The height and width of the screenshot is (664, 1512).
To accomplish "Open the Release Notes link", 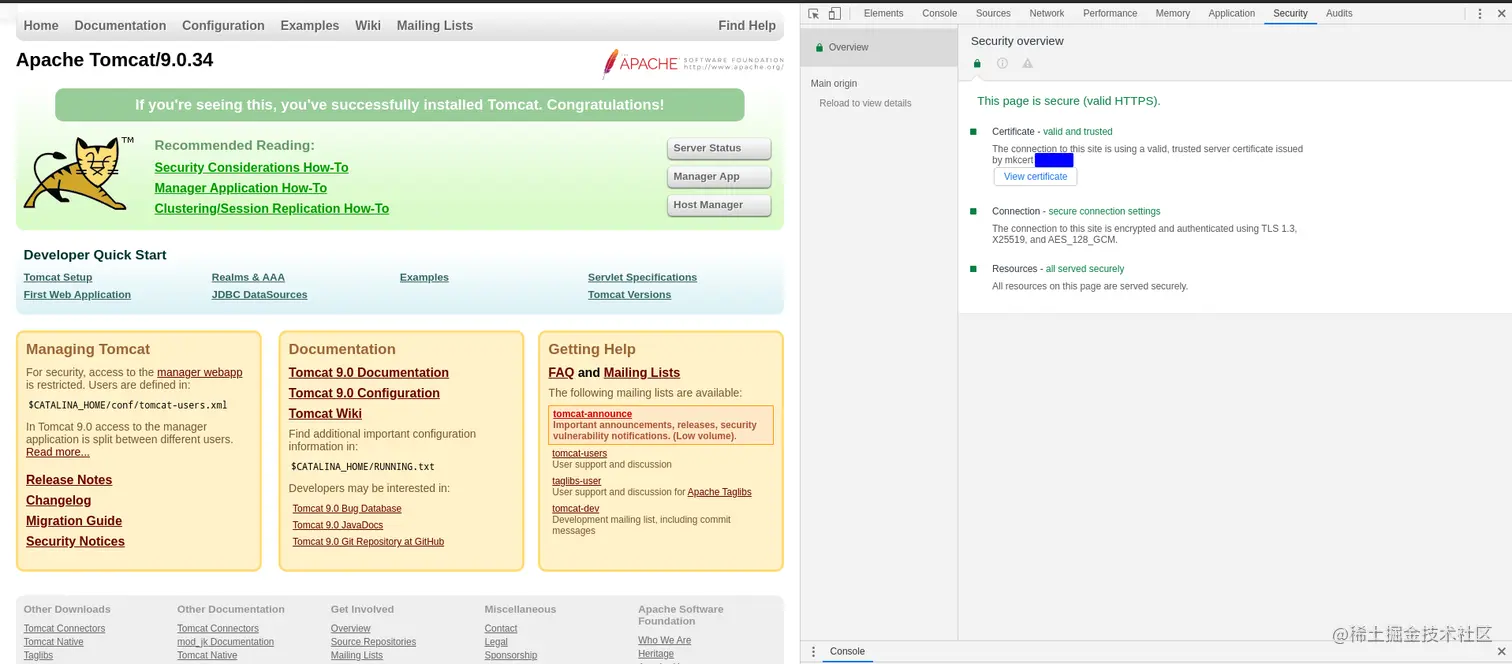I will [69, 480].
